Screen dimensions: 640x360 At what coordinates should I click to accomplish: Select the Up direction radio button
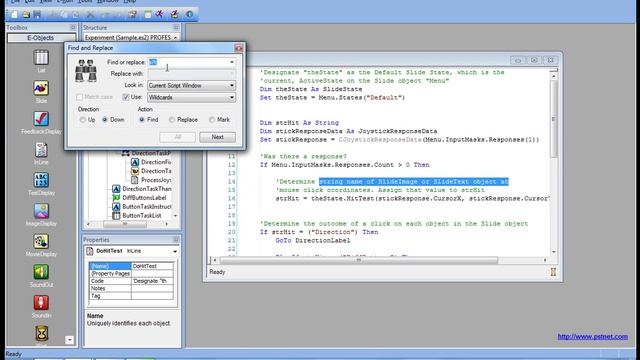coord(83,120)
